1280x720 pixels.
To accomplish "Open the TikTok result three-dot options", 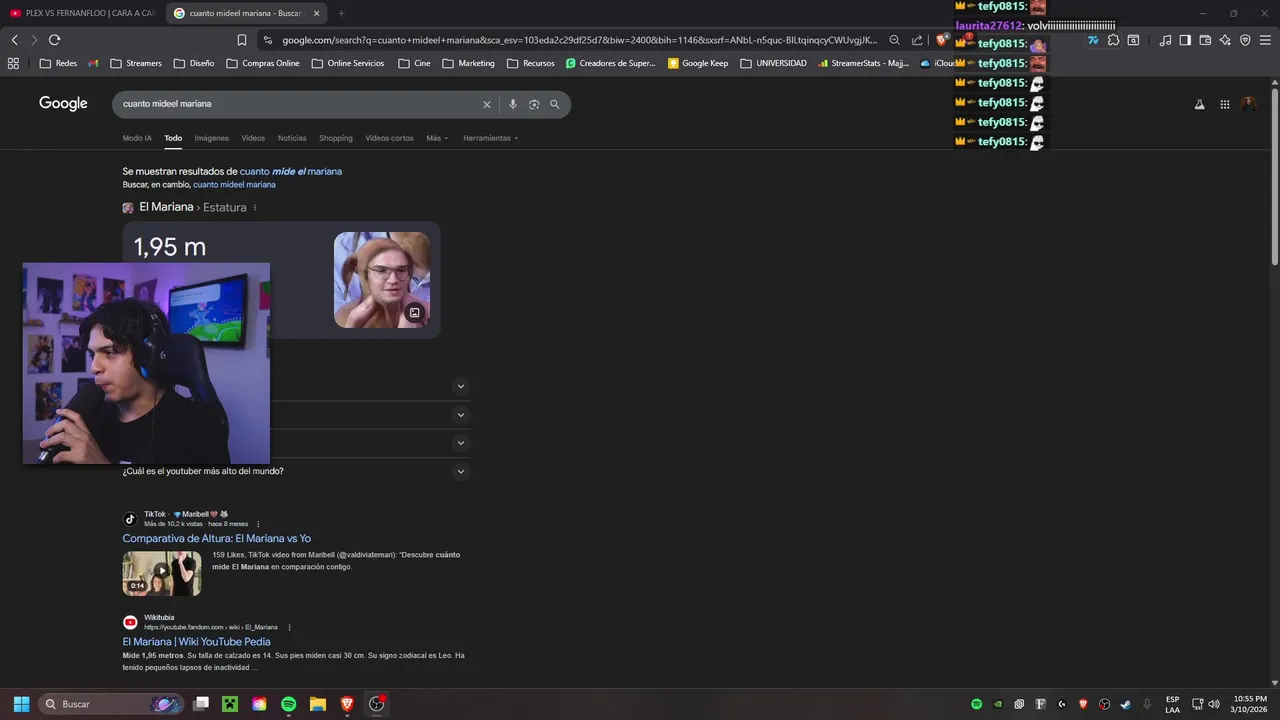I will [258, 524].
